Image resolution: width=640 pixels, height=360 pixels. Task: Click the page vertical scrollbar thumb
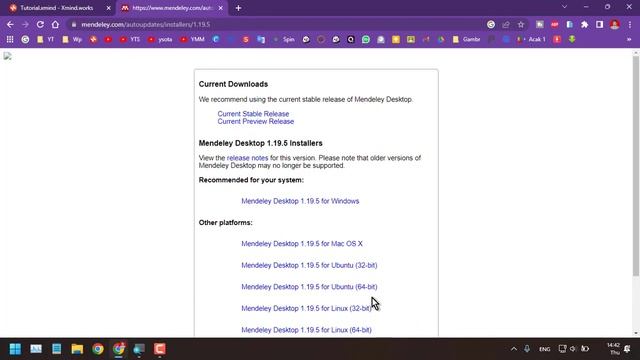pyautogui.click(x=636, y=166)
